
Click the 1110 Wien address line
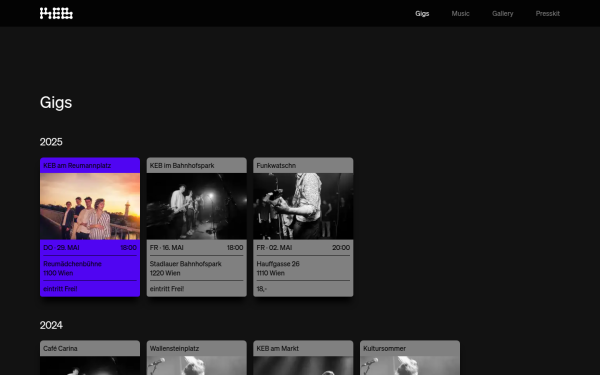[x=271, y=273]
